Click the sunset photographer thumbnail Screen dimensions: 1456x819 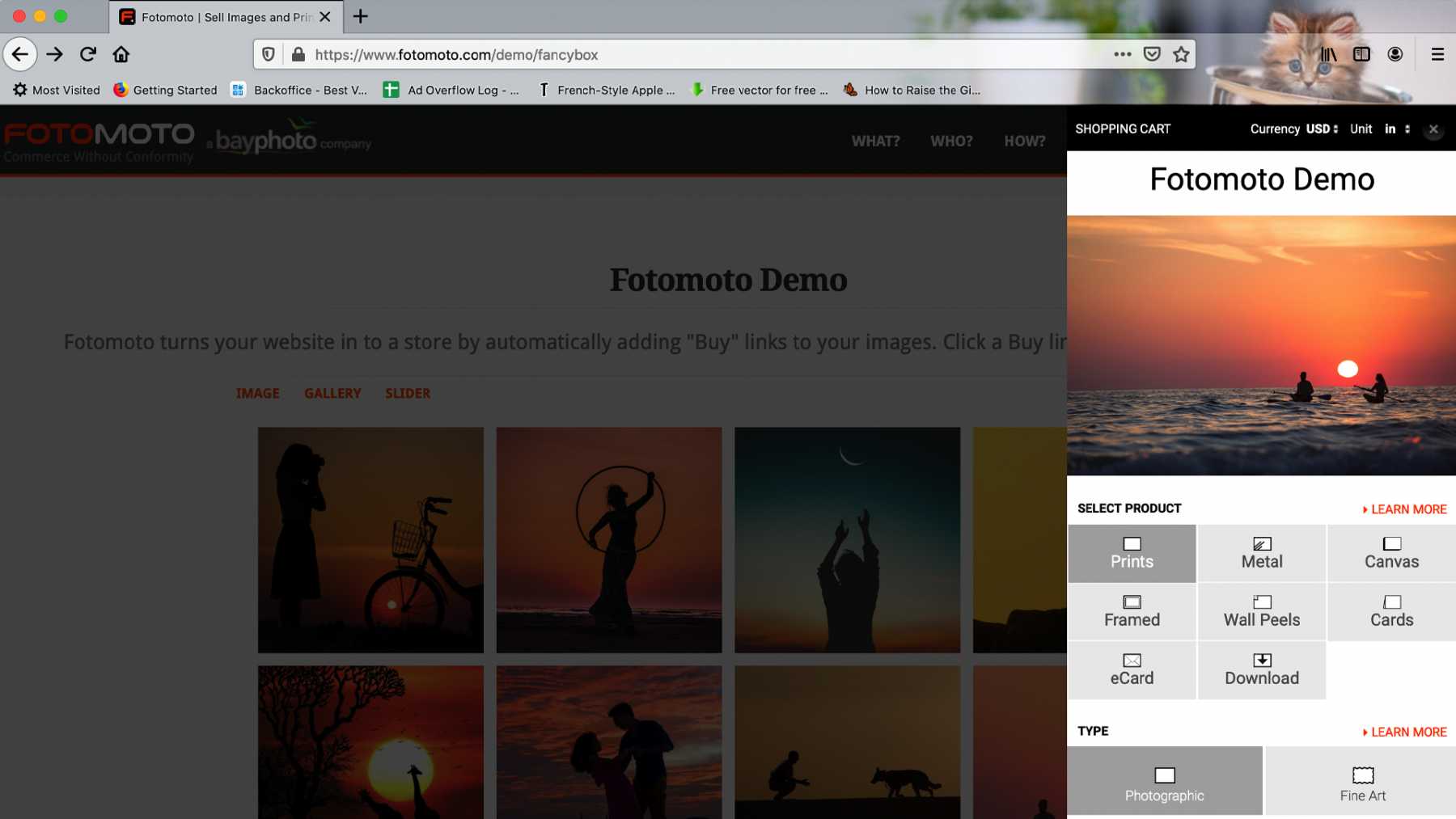[x=370, y=540]
